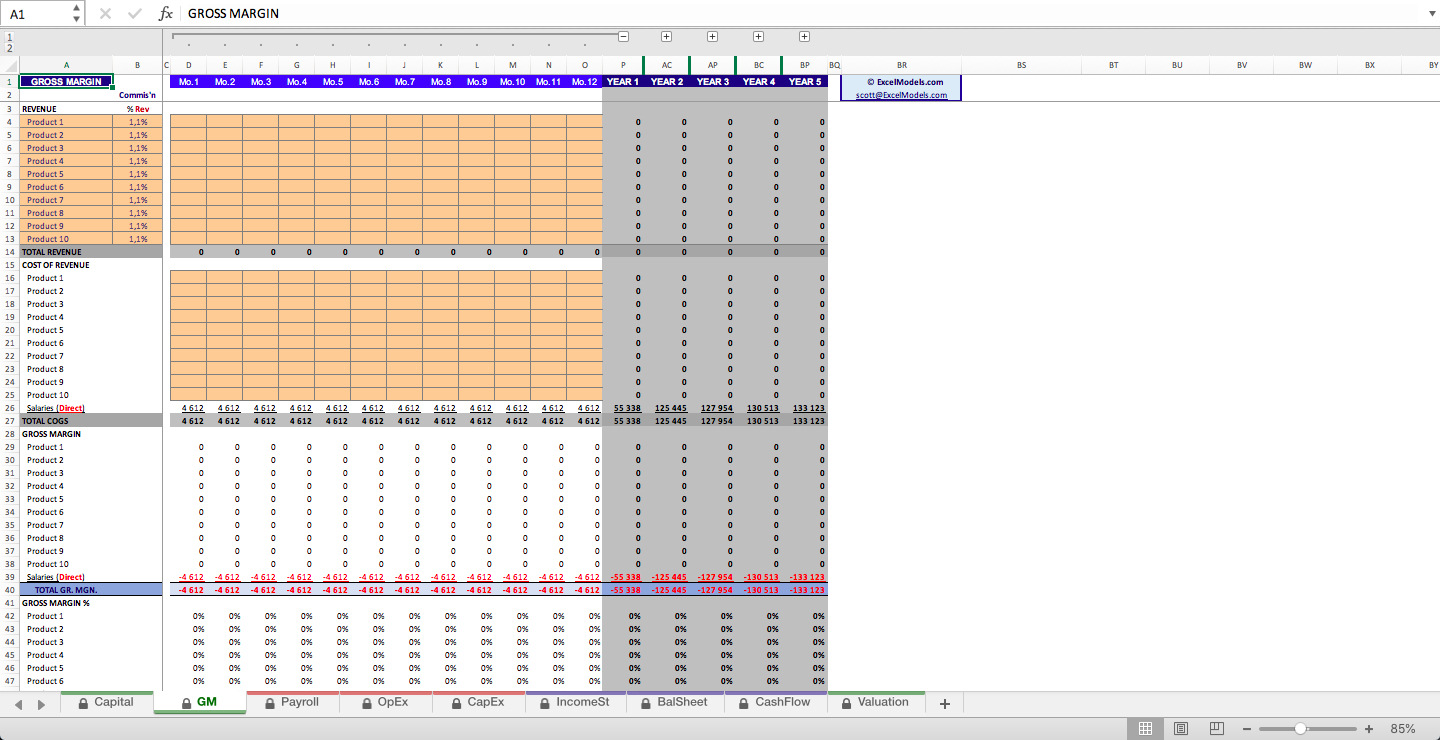Click the TOTAL GR. MGN. row label

[66, 590]
